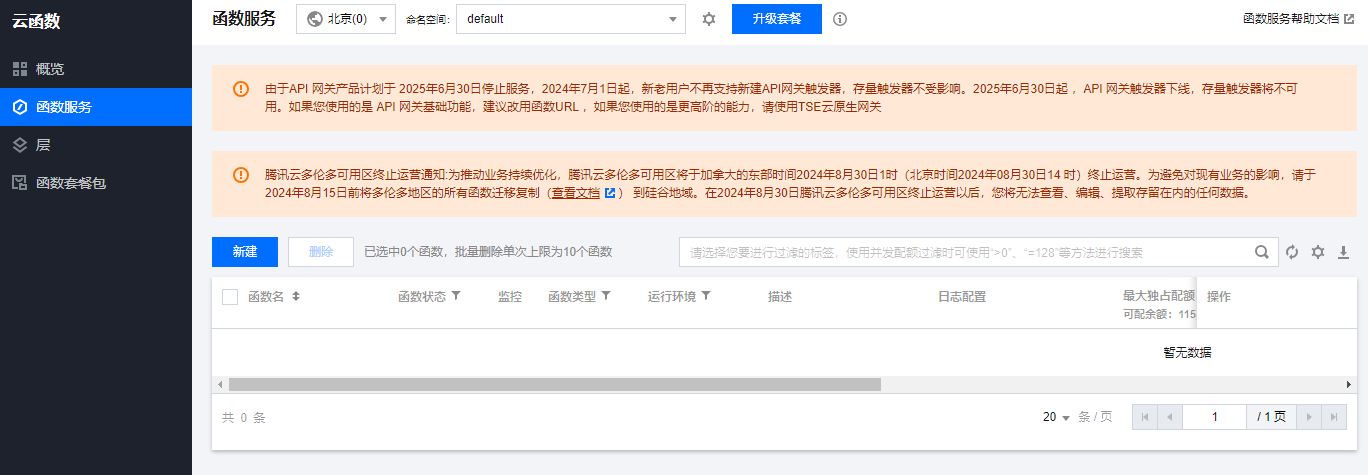The image size is (1368, 475).
Task: Click the scrollbar left arrow
Action: 220,384
